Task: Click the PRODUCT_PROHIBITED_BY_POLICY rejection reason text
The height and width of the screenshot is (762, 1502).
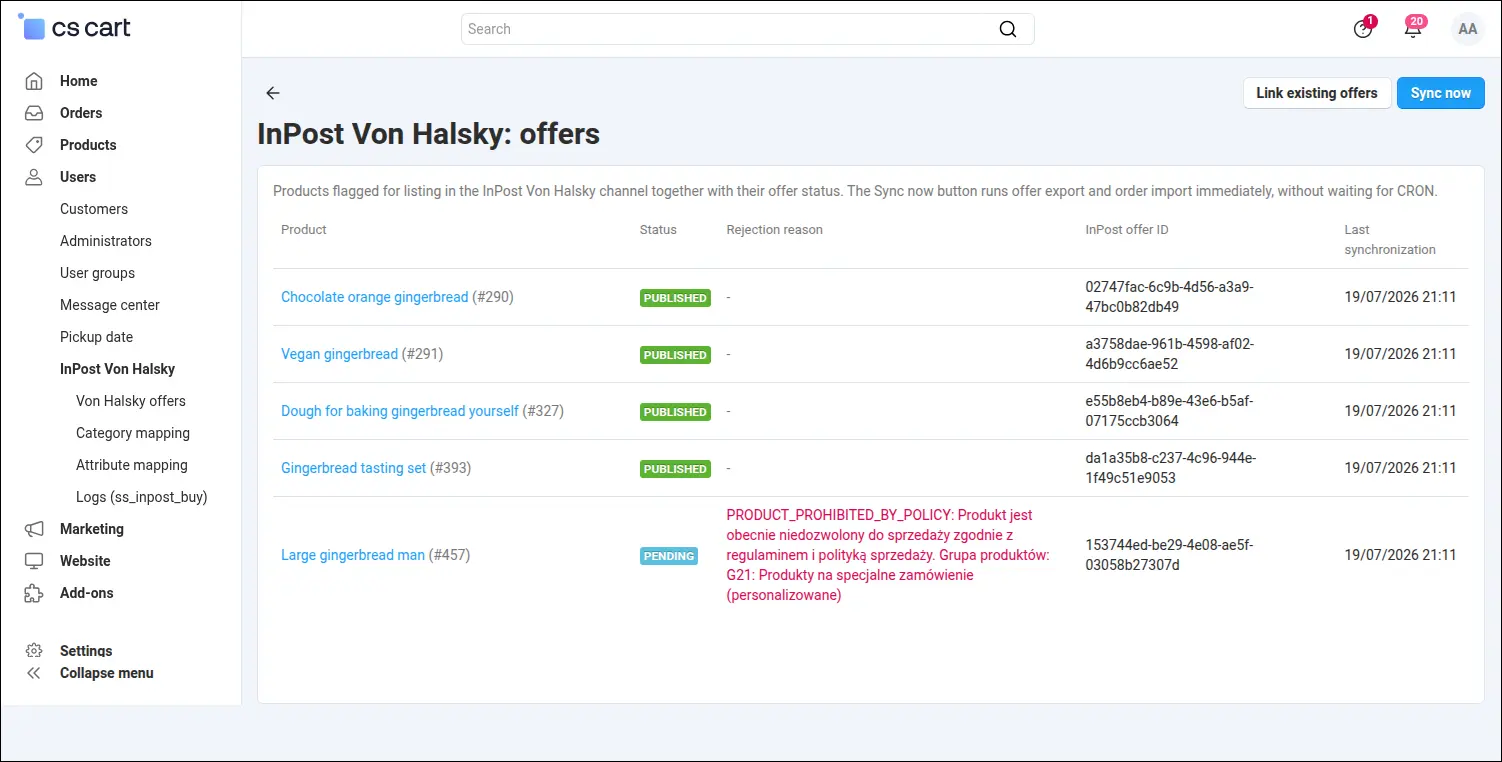Action: click(888, 555)
